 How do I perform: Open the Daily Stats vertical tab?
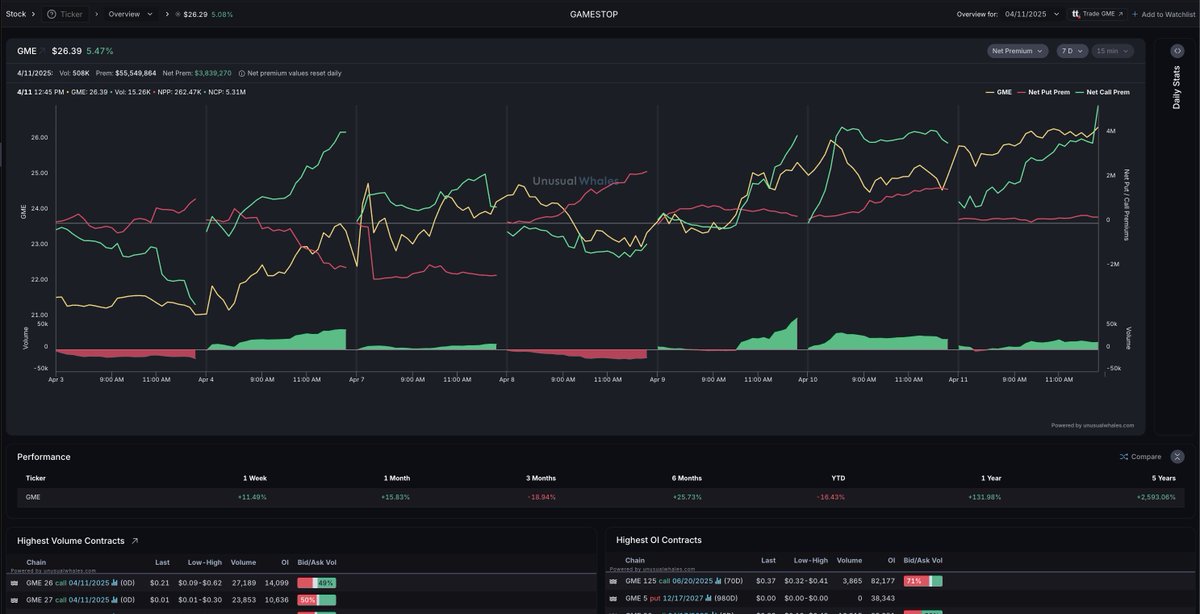[x=1176, y=87]
